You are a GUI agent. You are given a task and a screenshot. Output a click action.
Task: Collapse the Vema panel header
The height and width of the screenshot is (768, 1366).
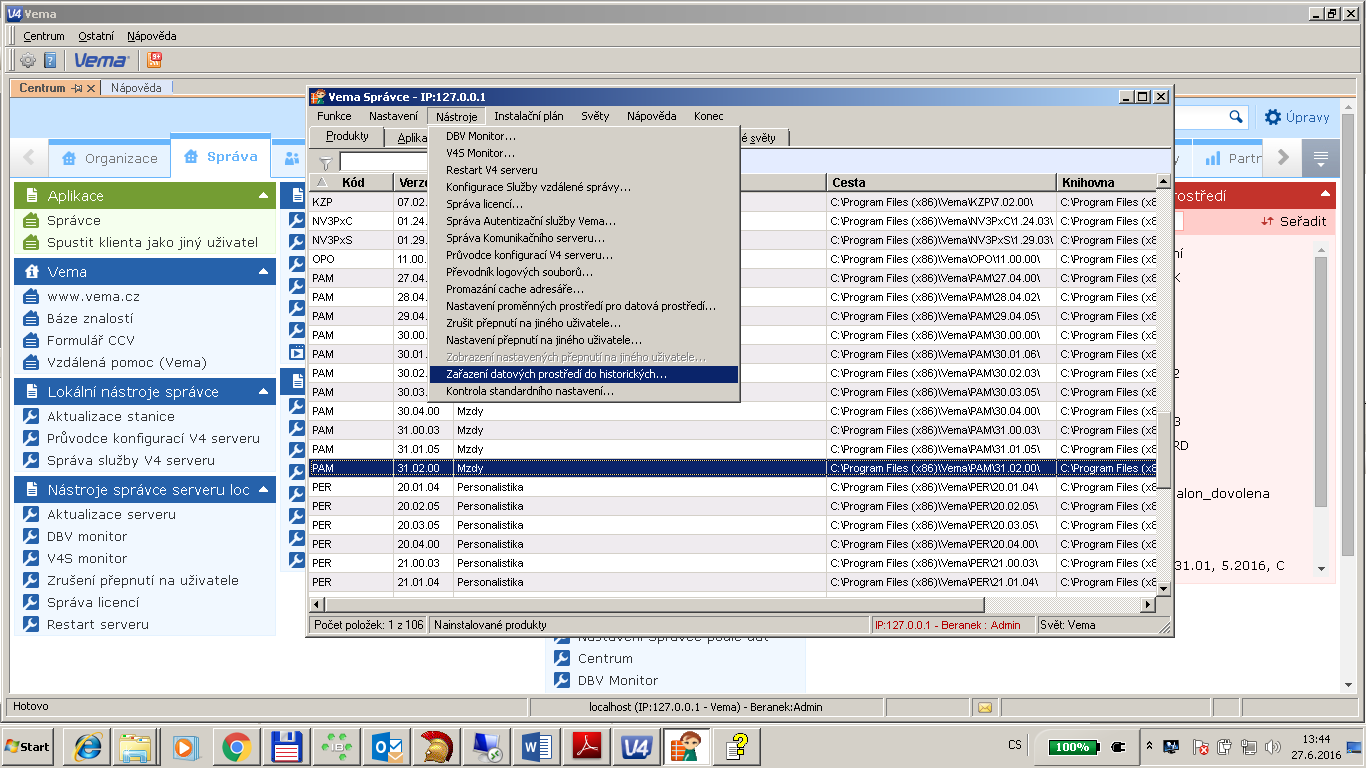tap(263, 272)
